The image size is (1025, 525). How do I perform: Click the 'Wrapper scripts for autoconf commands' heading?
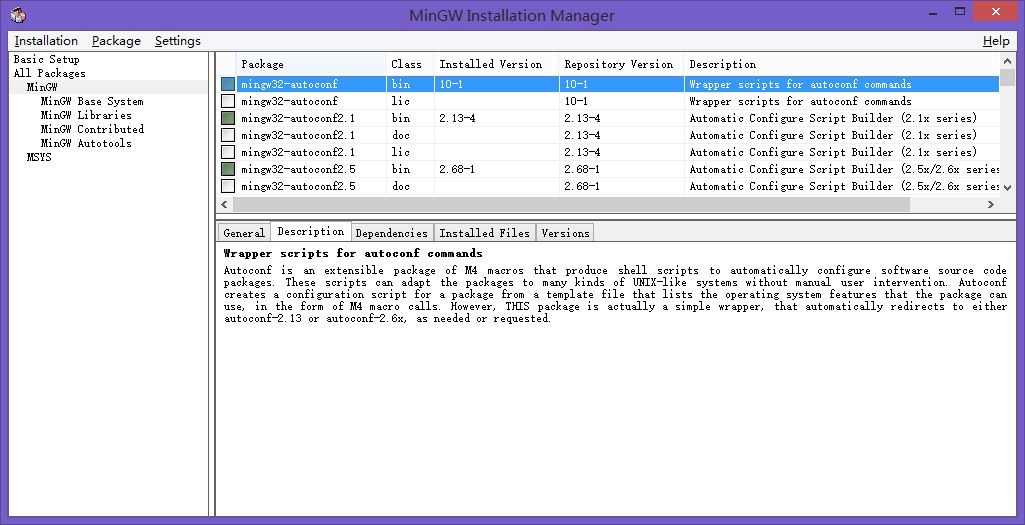coord(353,253)
